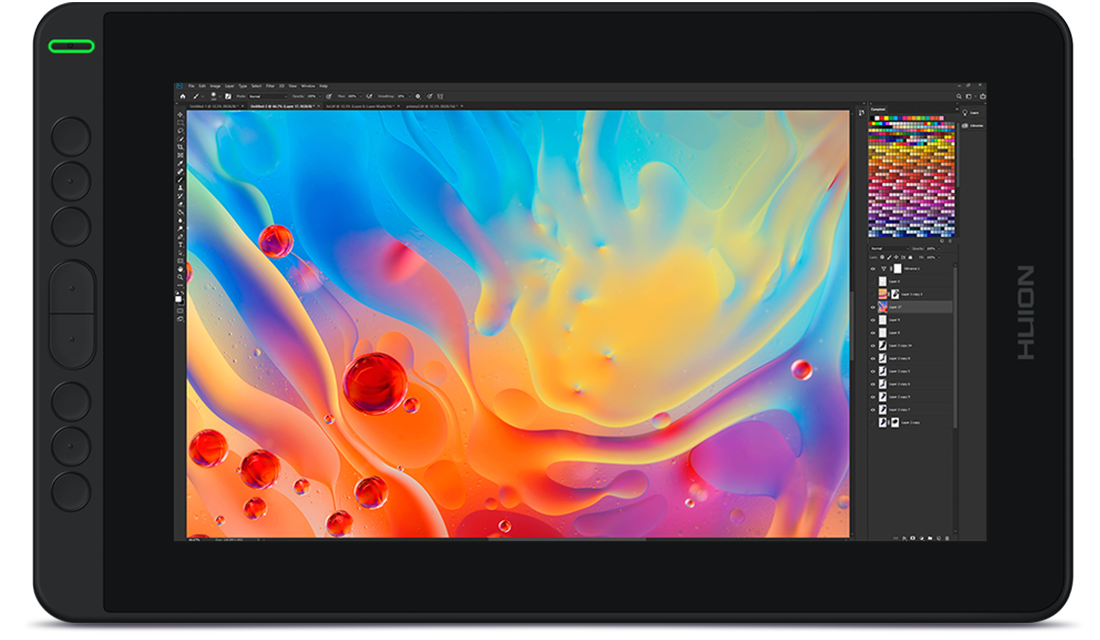Click the Create new group button
Viewport: 1100px width, 640px height.
coord(930,537)
